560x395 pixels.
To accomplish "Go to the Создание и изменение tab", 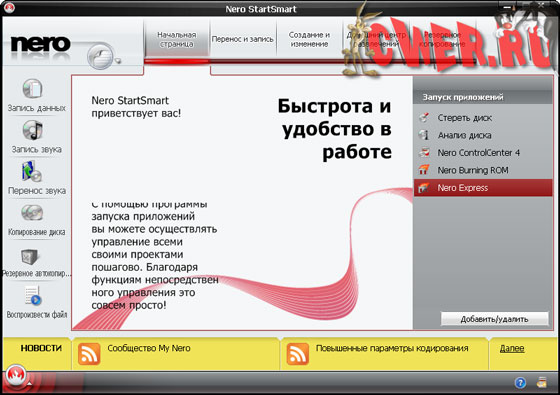I will [x=309, y=39].
